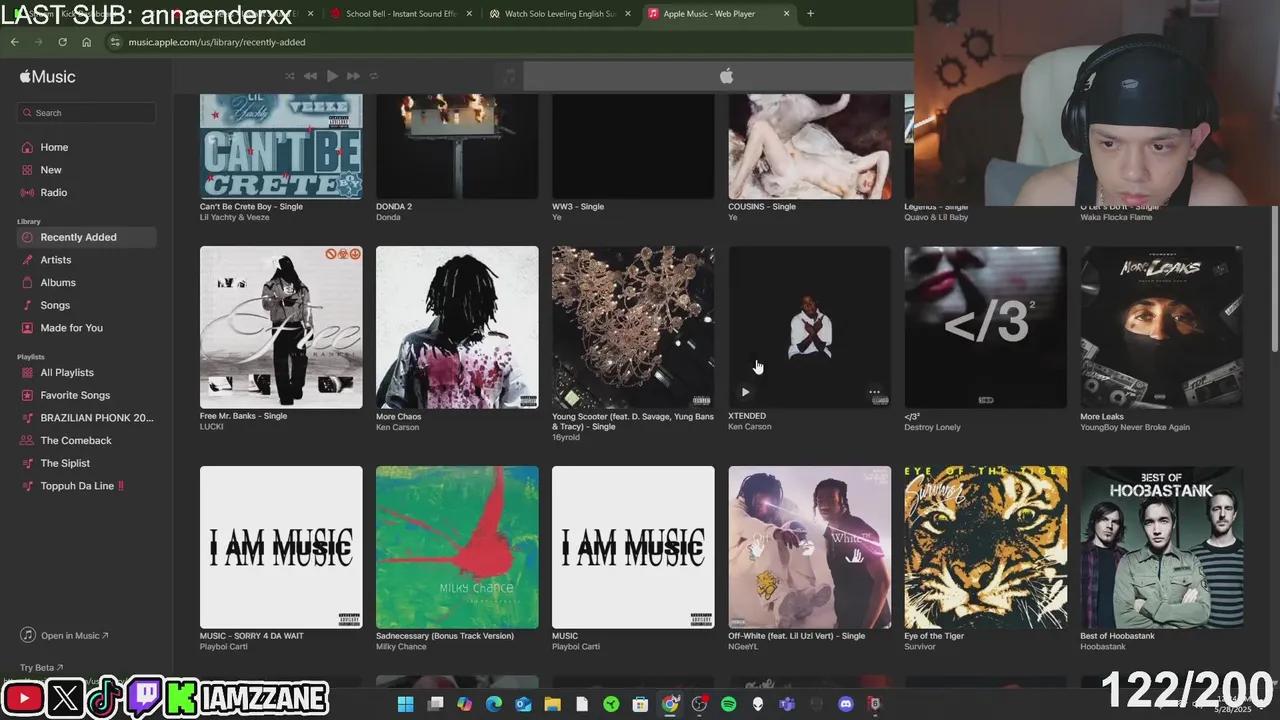Viewport: 1280px width, 720px height.
Task: Click the WW3 - Single title
Action: click(x=578, y=207)
